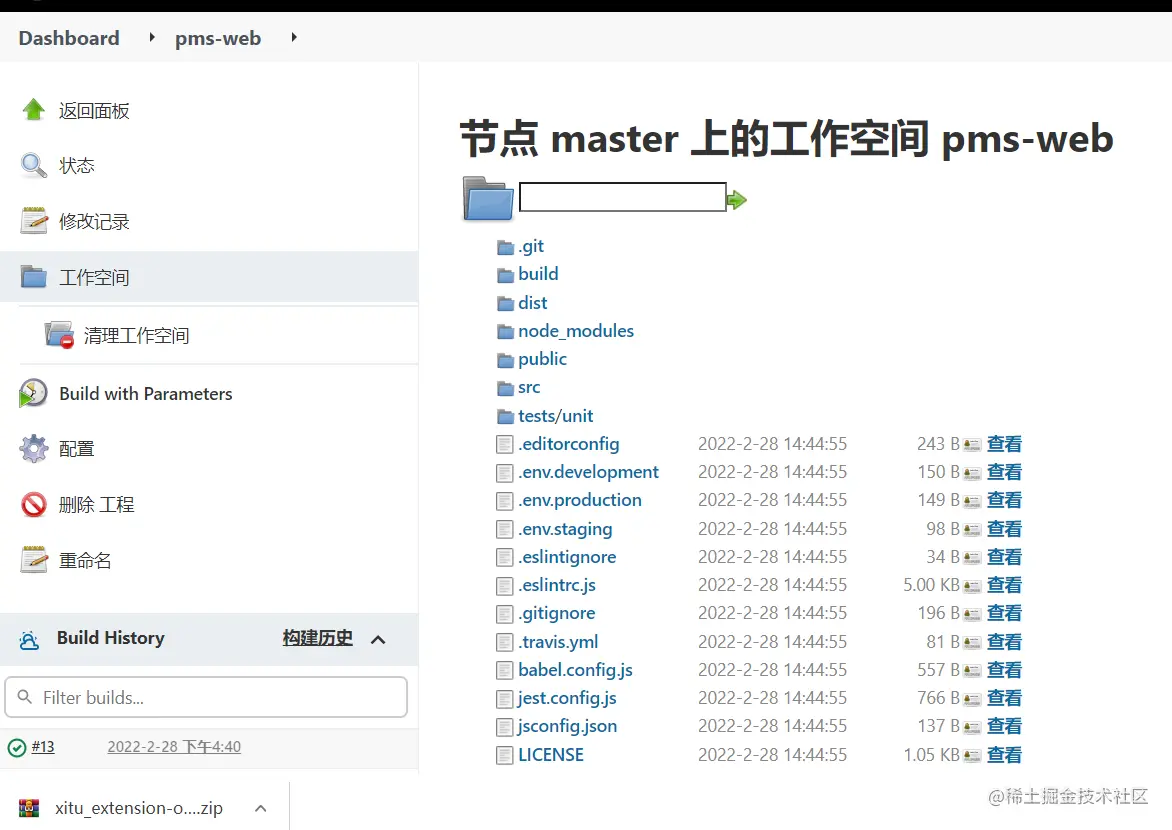Click the folder icon beside .git
Viewport: 1172px width, 830px height.
(506, 247)
